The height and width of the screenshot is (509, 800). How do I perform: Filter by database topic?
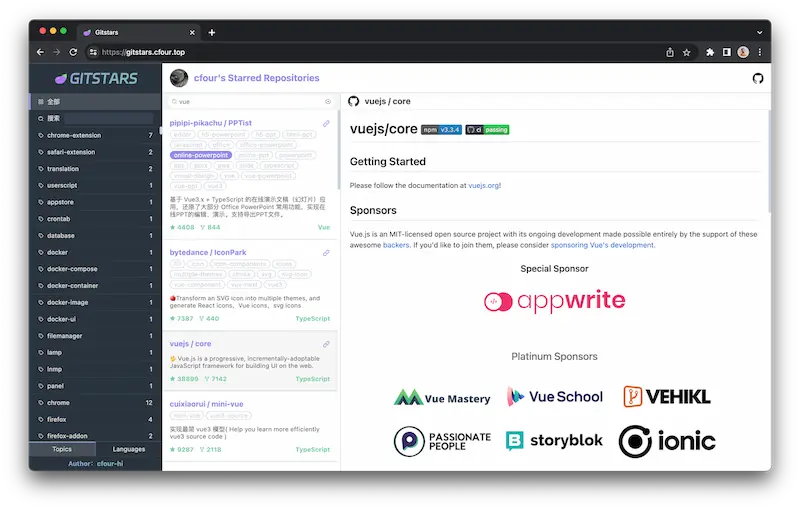tap(95, 236)
